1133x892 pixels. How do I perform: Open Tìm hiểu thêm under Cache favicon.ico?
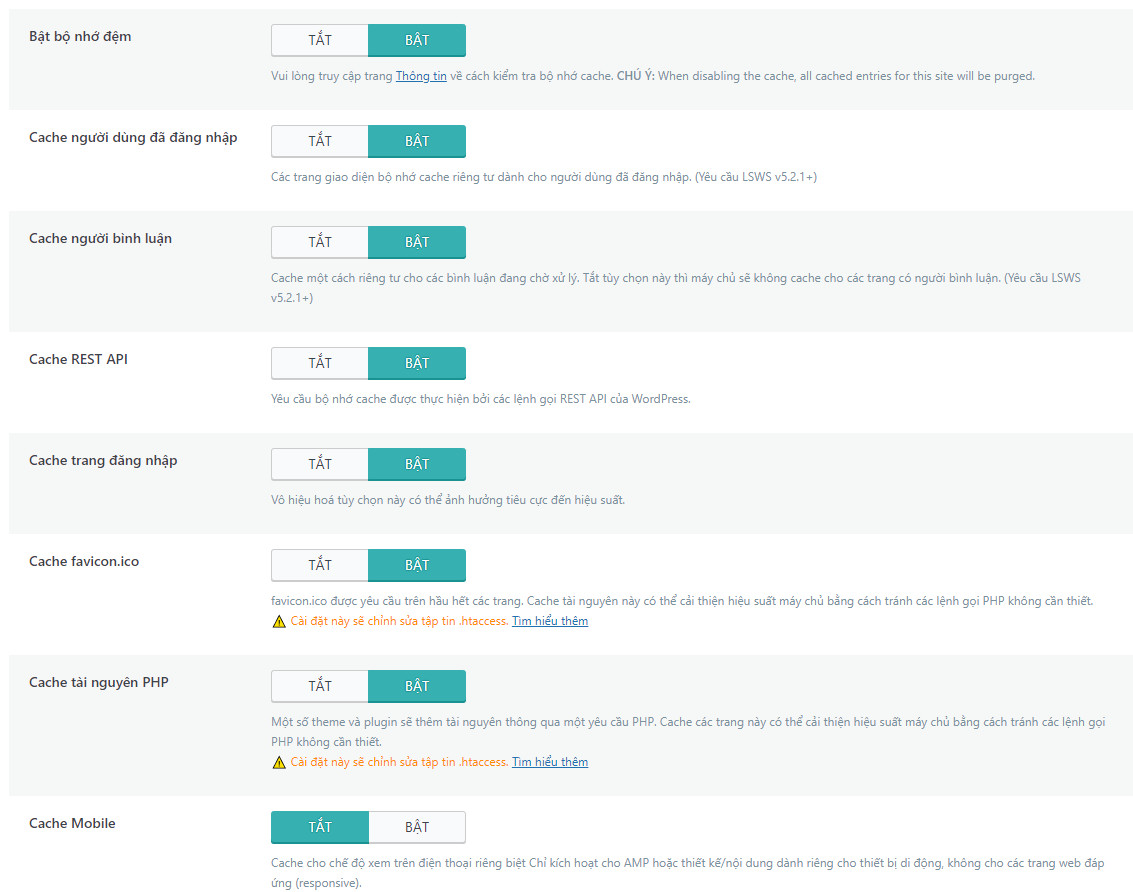click(x=550, y=621)
